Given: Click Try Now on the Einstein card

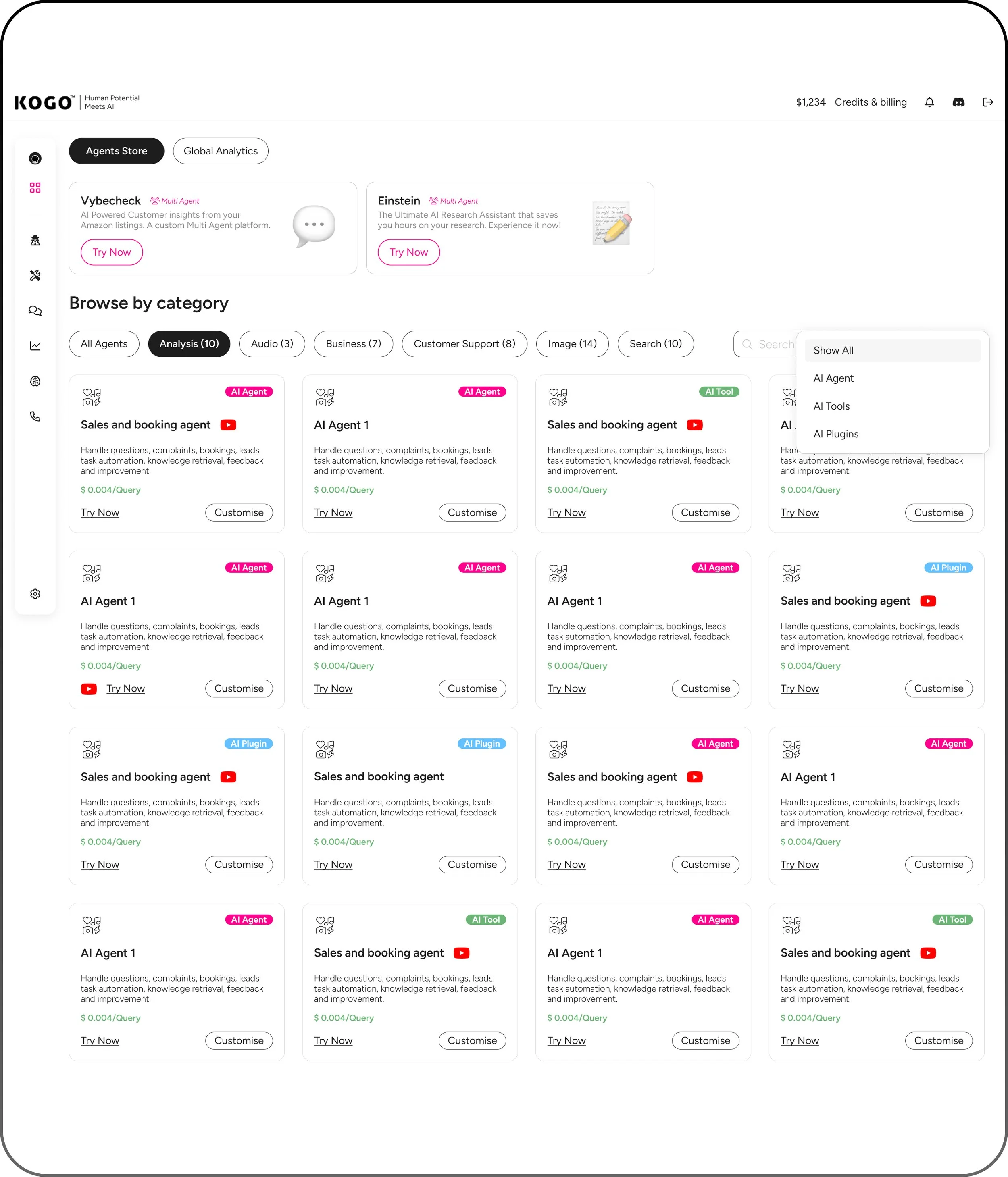Looking at the screenshot, I should coord(408,252).
